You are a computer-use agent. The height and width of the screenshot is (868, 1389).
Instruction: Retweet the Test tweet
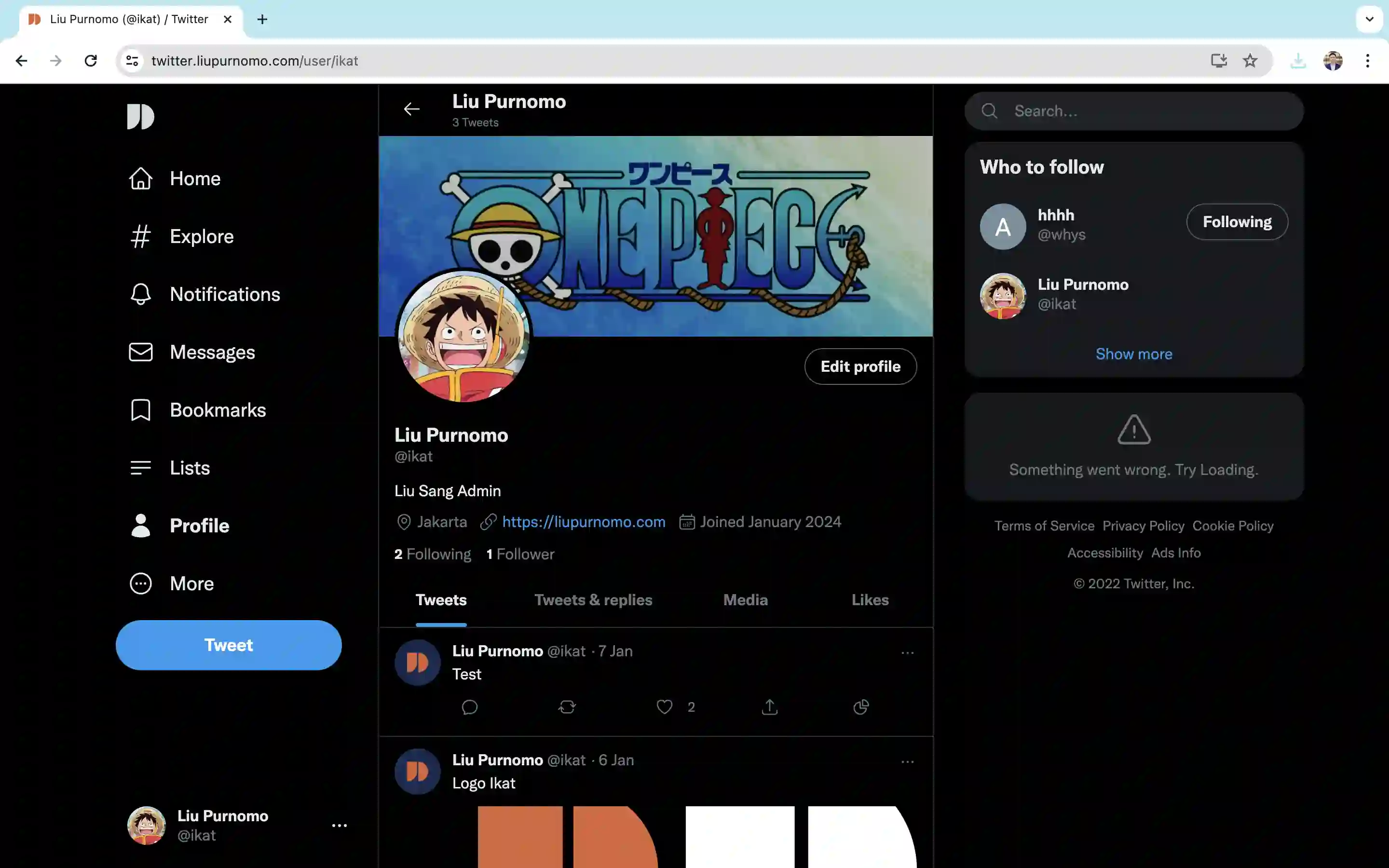[567, 706]
